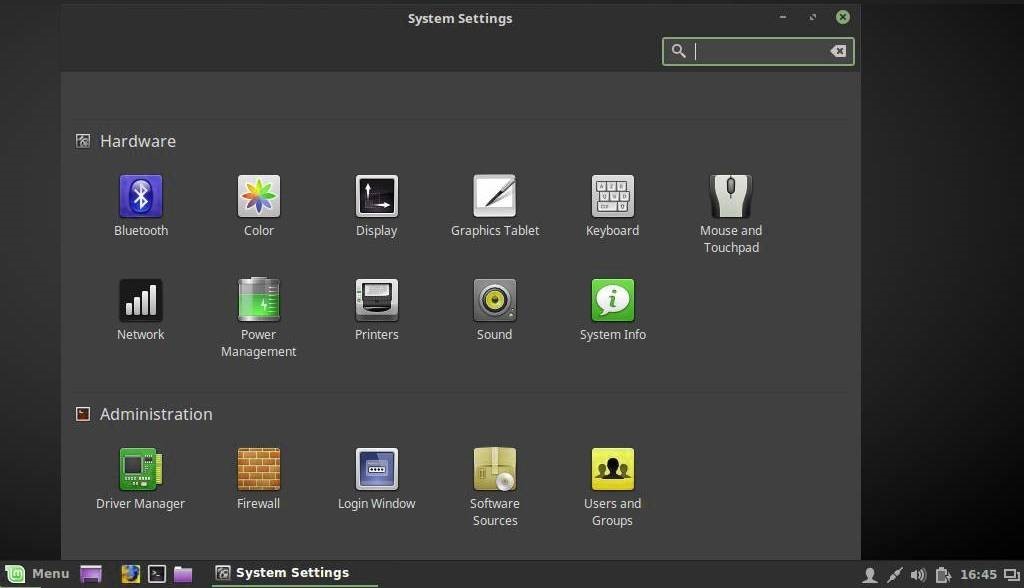1024x588 pixels.
Task: Open Power Management settings
Action: (x=259, y=318)
